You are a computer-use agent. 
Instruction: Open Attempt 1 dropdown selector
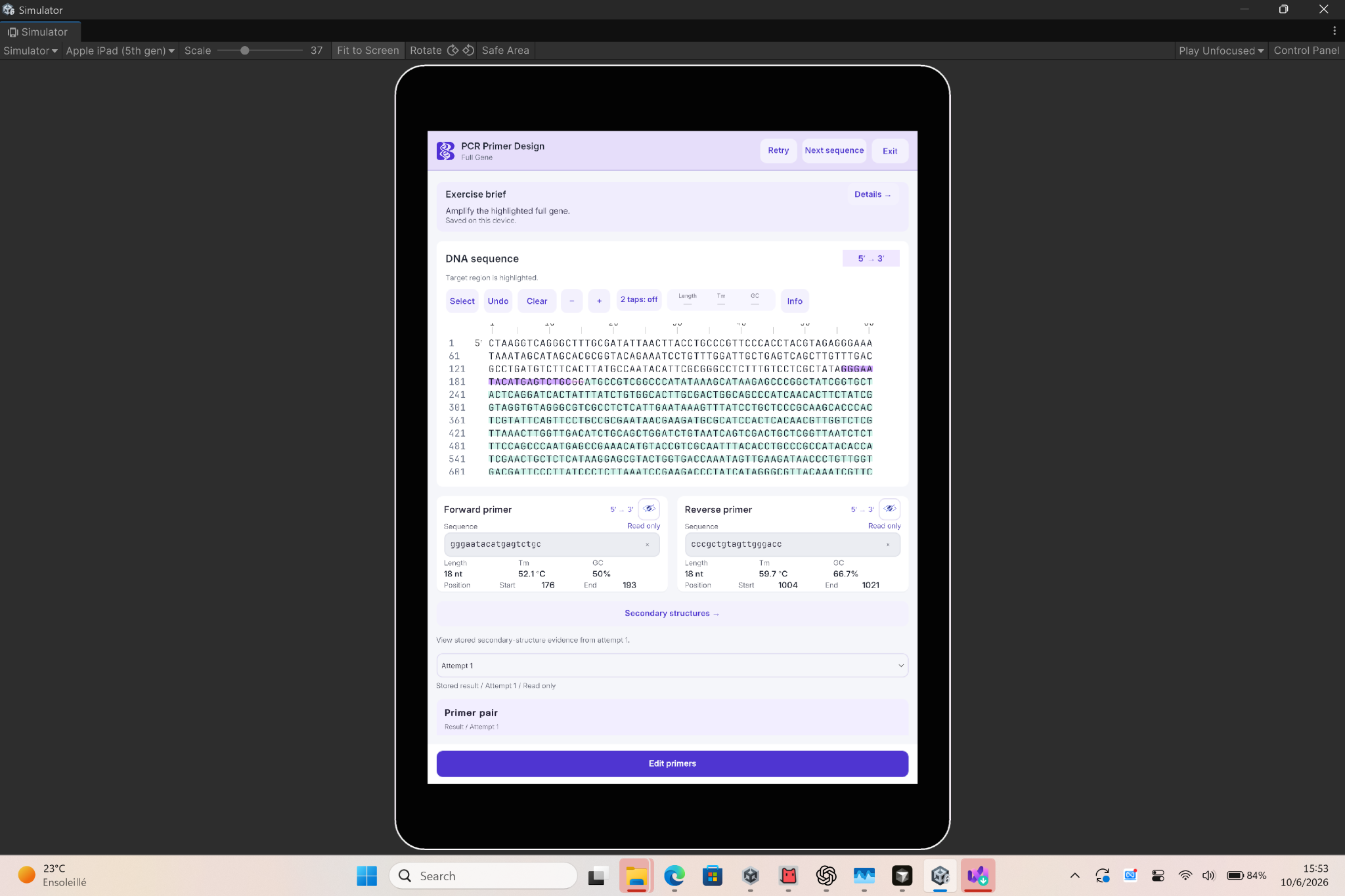click(x=672, y=666)
